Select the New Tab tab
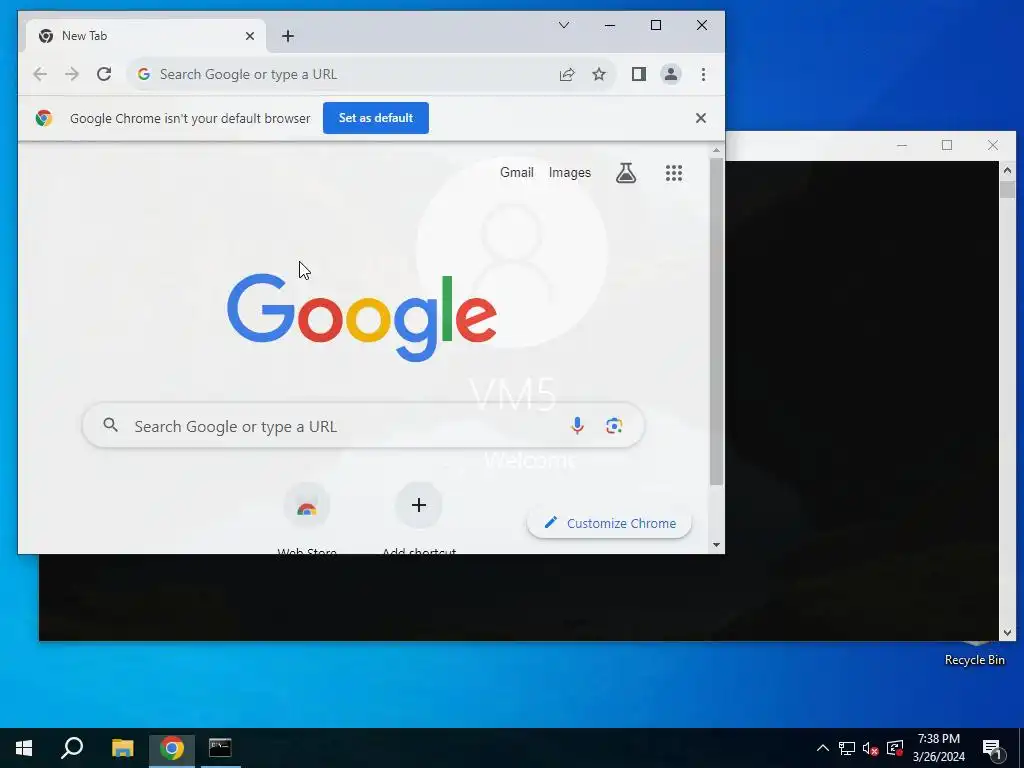This screenshot has height=768, width=1024. pyautogui.click(x=144, y=36)
